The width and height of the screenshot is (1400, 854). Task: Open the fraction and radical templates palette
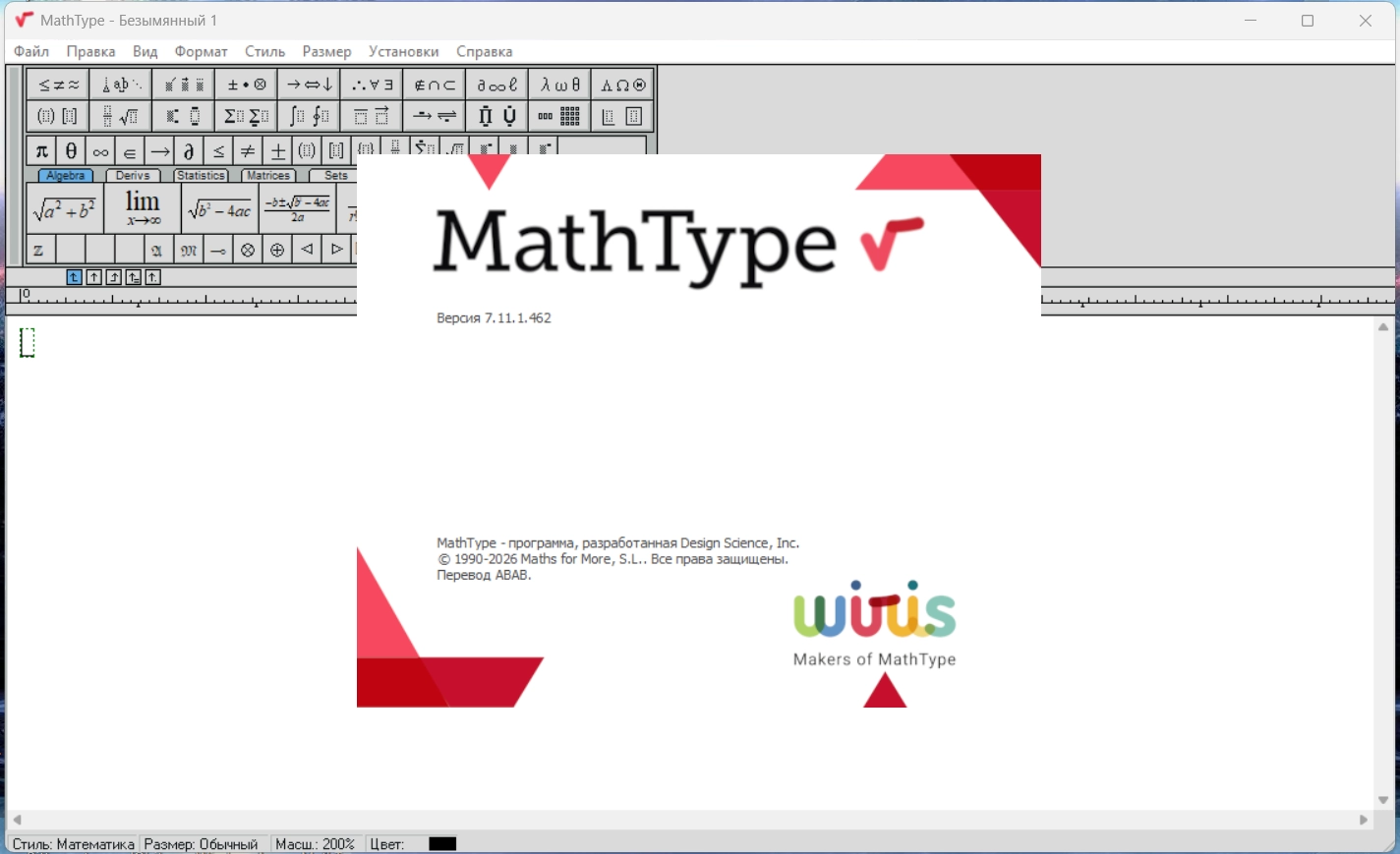[x=121, y=116]
